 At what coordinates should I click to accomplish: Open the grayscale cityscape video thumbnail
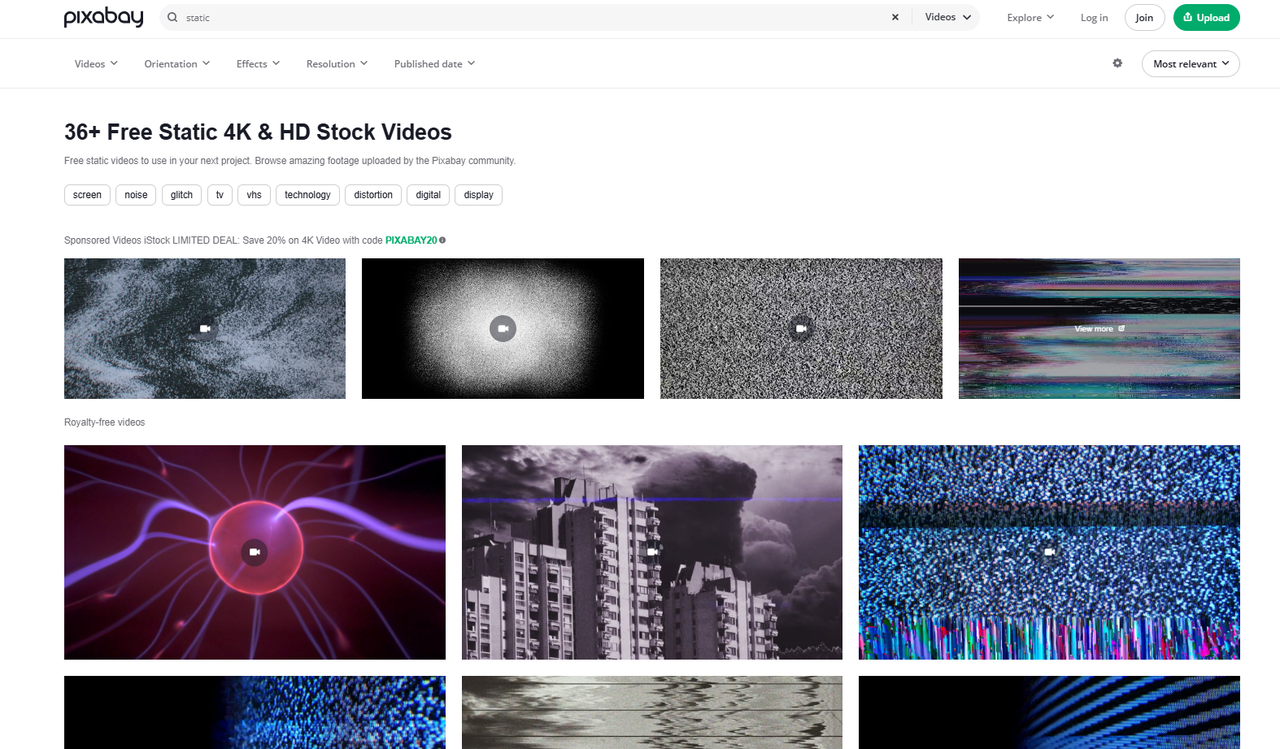(x=651, y=552)
